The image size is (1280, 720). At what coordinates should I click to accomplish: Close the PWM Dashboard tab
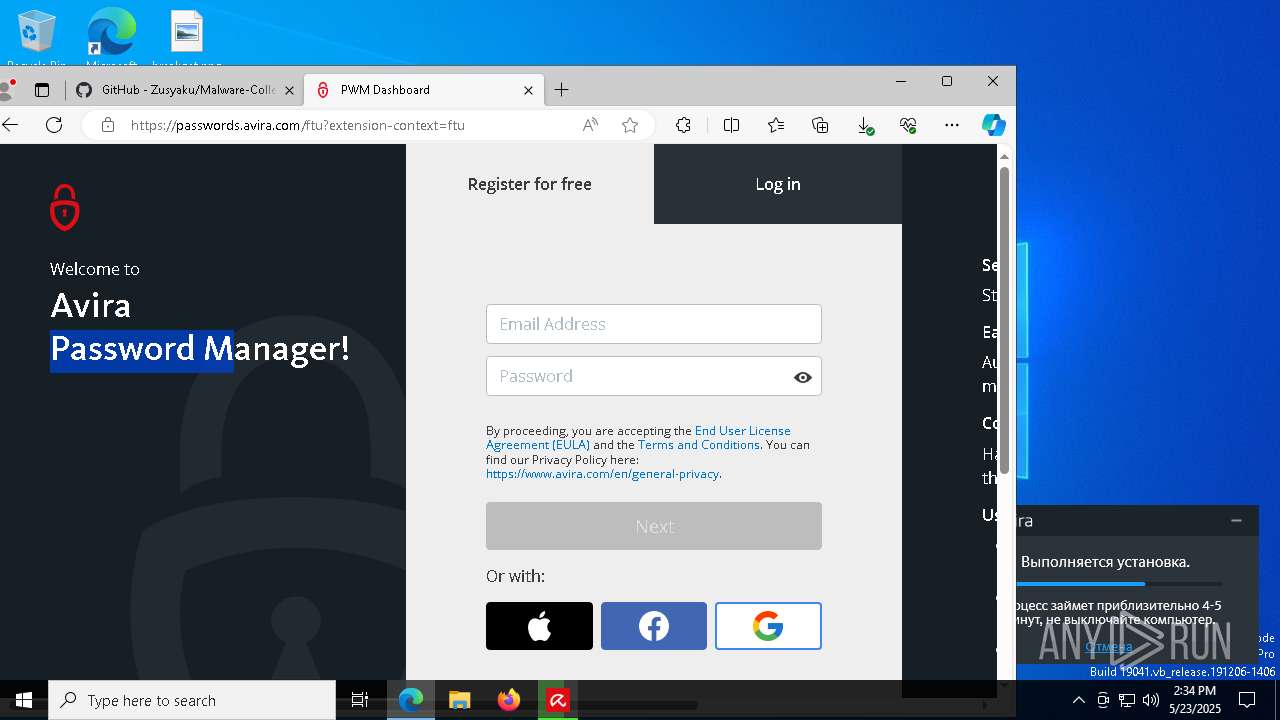pos(528,90)
